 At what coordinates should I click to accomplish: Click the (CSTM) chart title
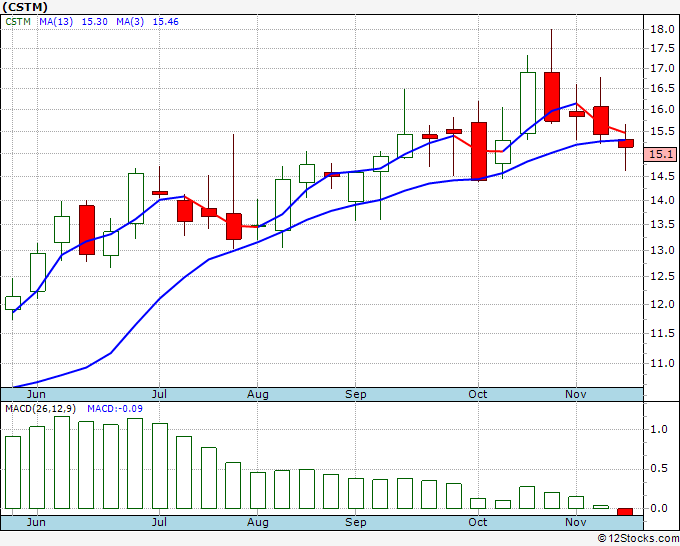pos(25,7)
